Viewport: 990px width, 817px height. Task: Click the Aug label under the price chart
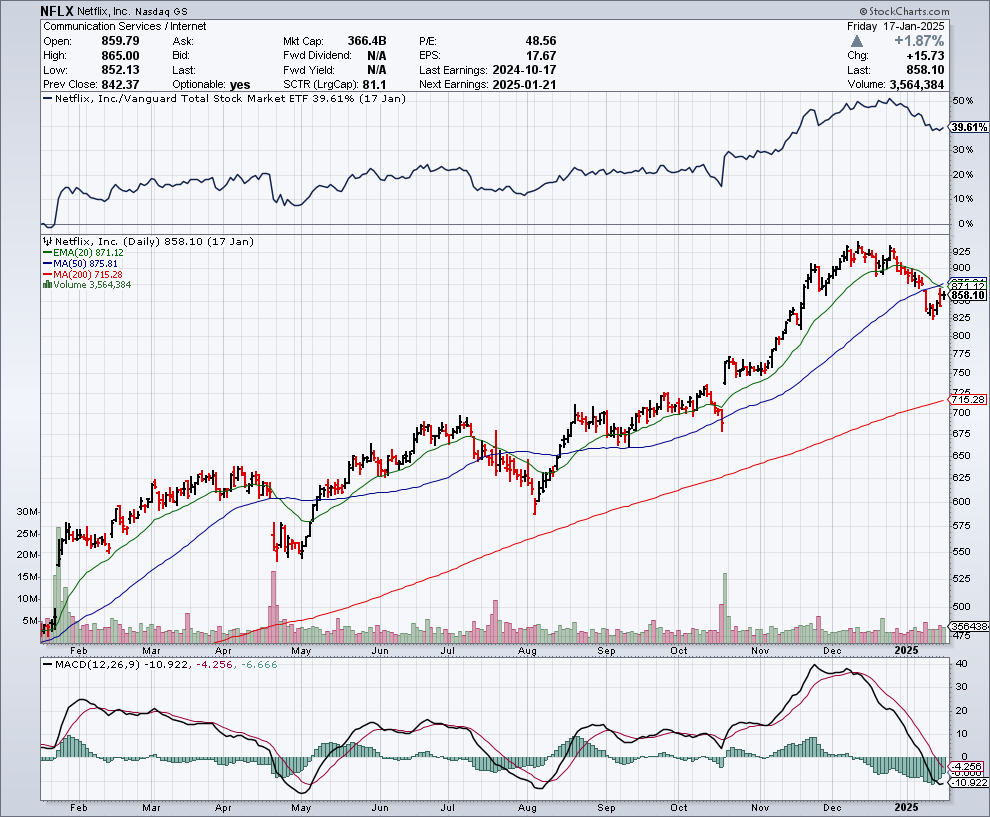527,650
